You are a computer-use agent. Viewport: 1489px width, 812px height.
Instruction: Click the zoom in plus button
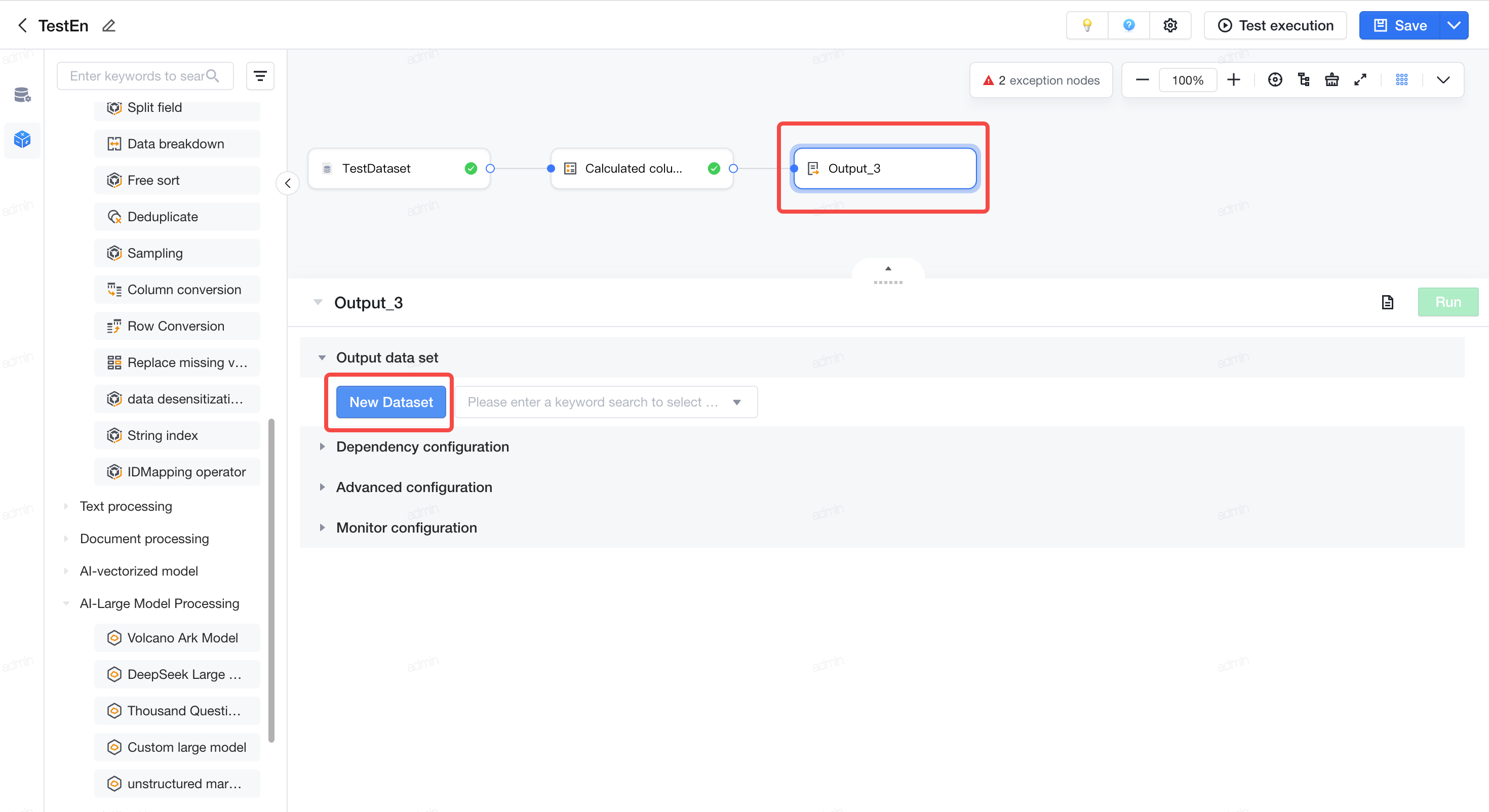(x=1233, y=80)
